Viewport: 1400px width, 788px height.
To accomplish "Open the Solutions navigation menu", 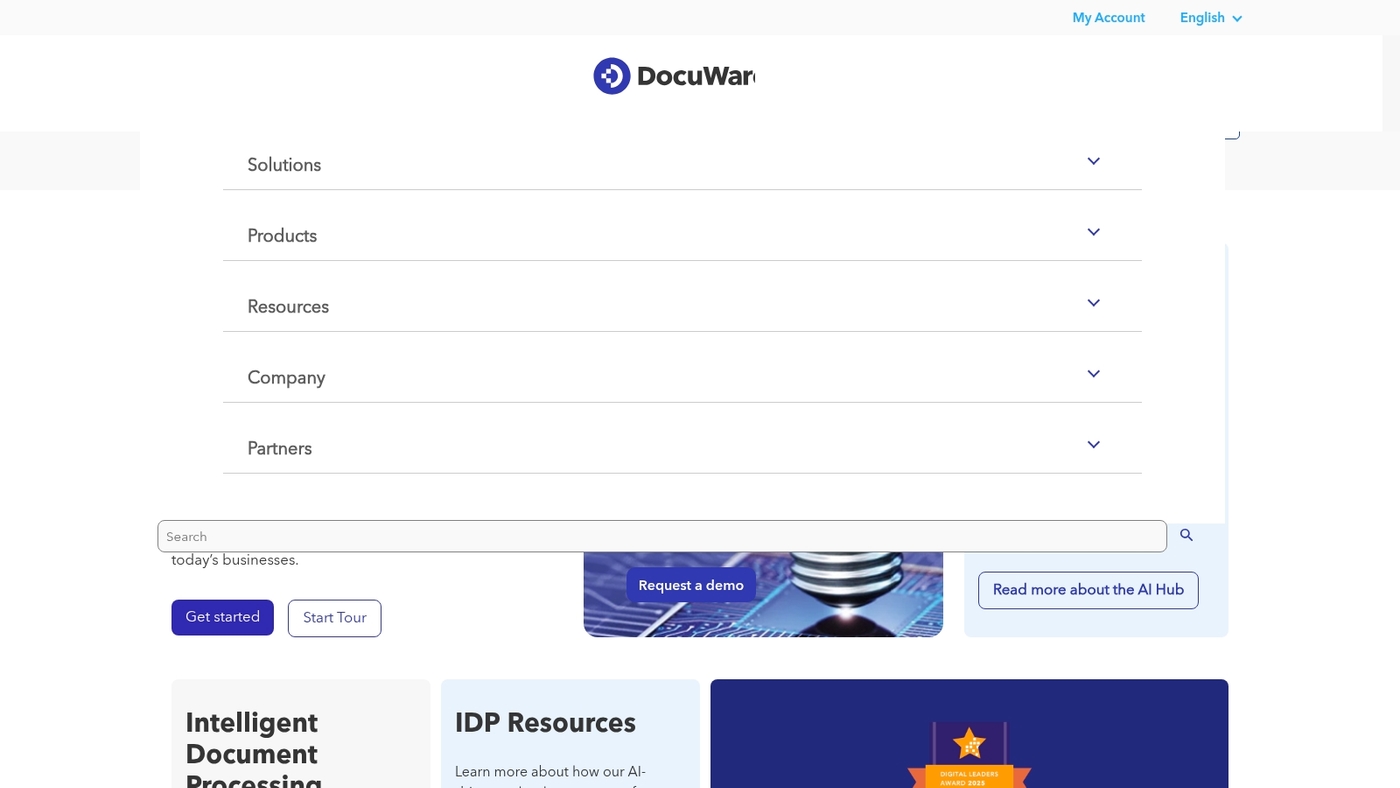I will [x=284, y=165].
